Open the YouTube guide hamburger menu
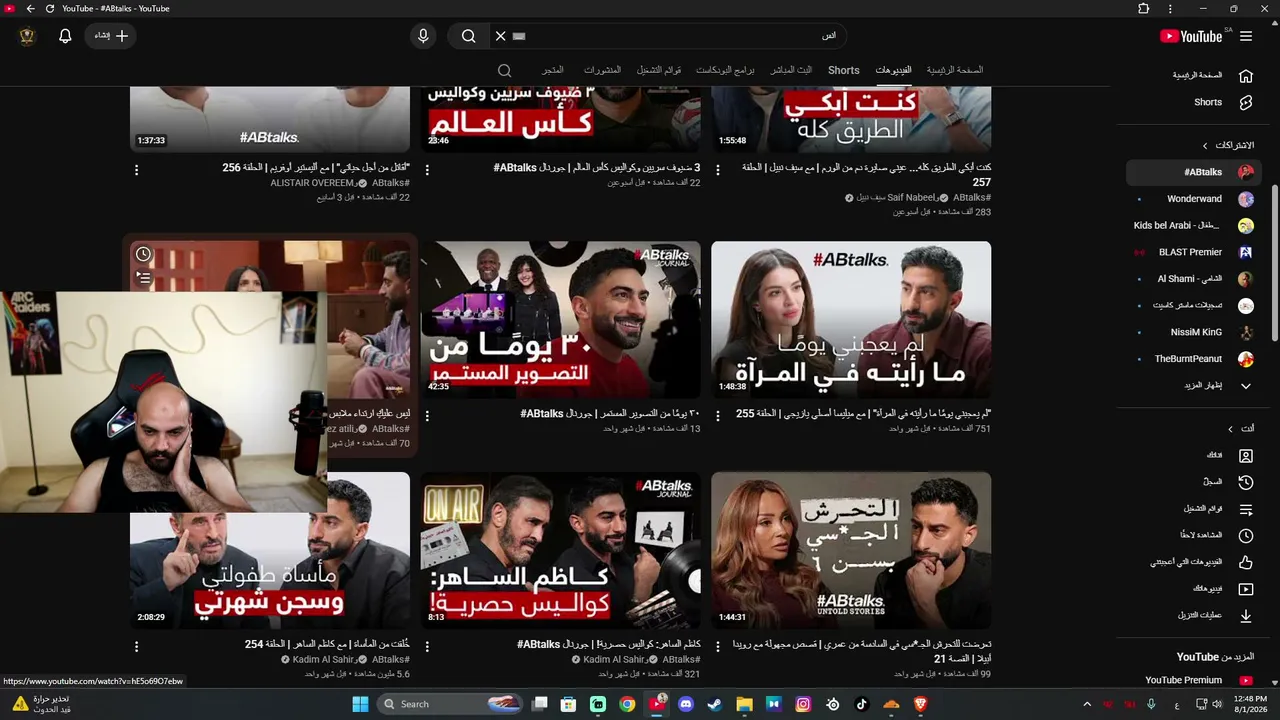1280x720 pixels. click(1246, 36)
